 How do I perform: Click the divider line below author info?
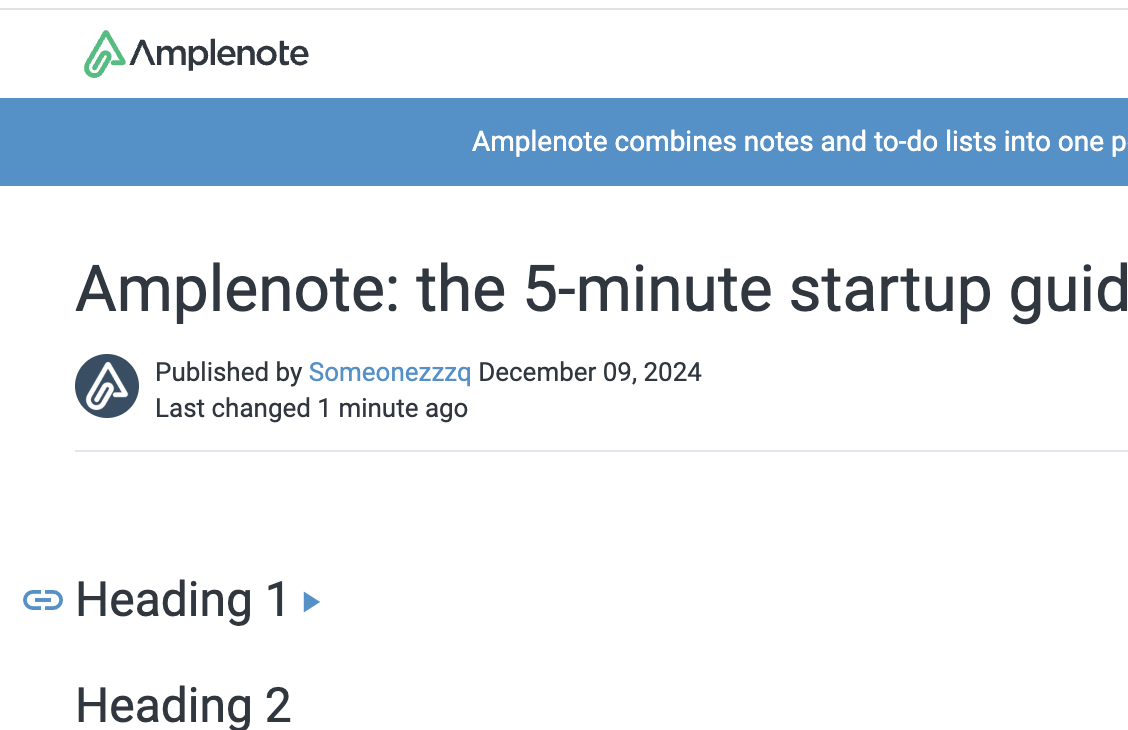[600, 451]
